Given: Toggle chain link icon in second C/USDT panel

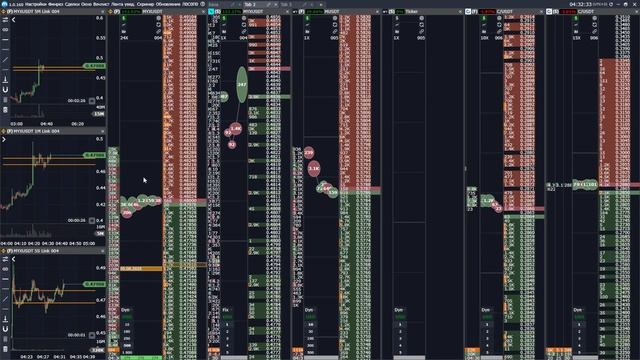Looking at the screenshot, I should tap(594, 31).
